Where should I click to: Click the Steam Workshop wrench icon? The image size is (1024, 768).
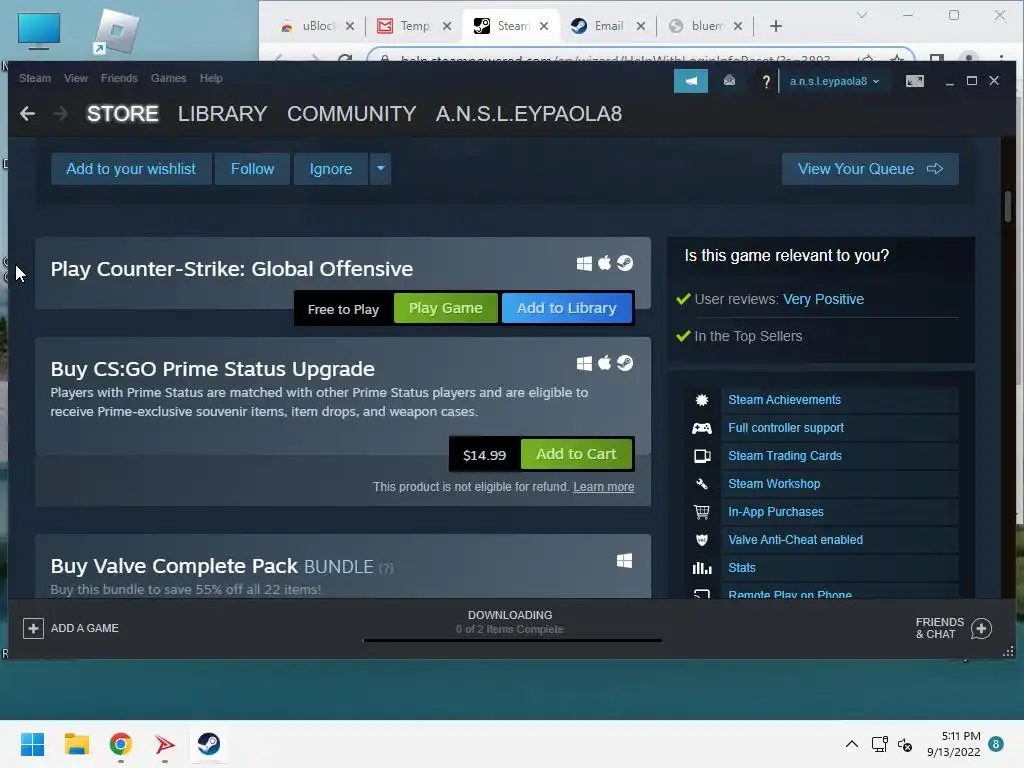point(702,484)
